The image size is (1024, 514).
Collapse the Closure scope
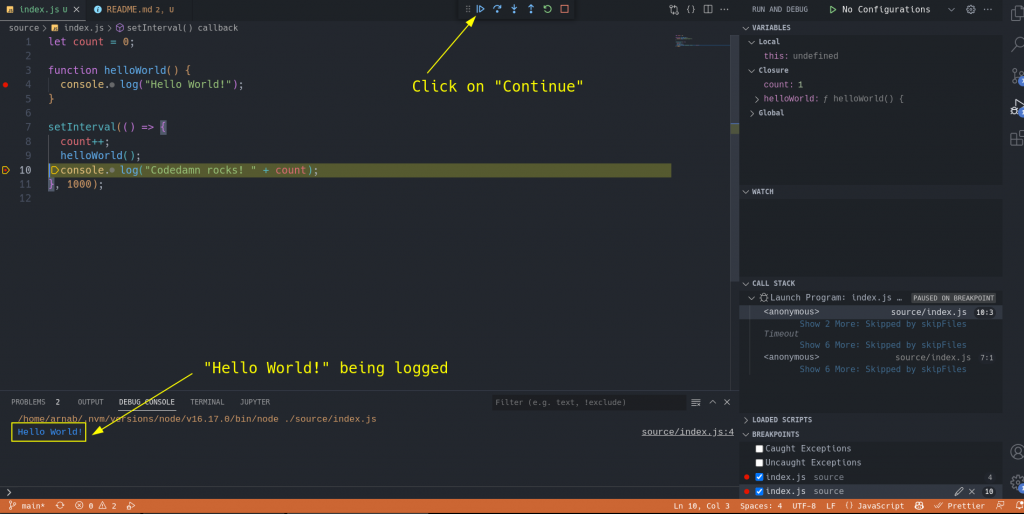pos(752,71)
